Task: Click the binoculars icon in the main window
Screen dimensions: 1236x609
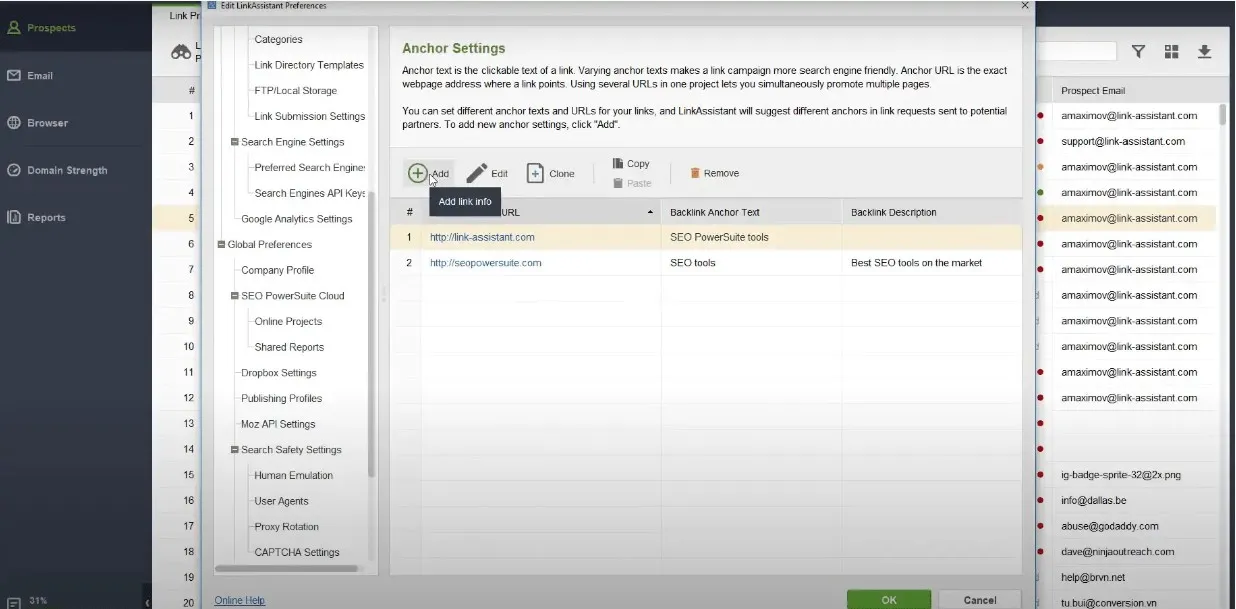Action: pos(181,52)
